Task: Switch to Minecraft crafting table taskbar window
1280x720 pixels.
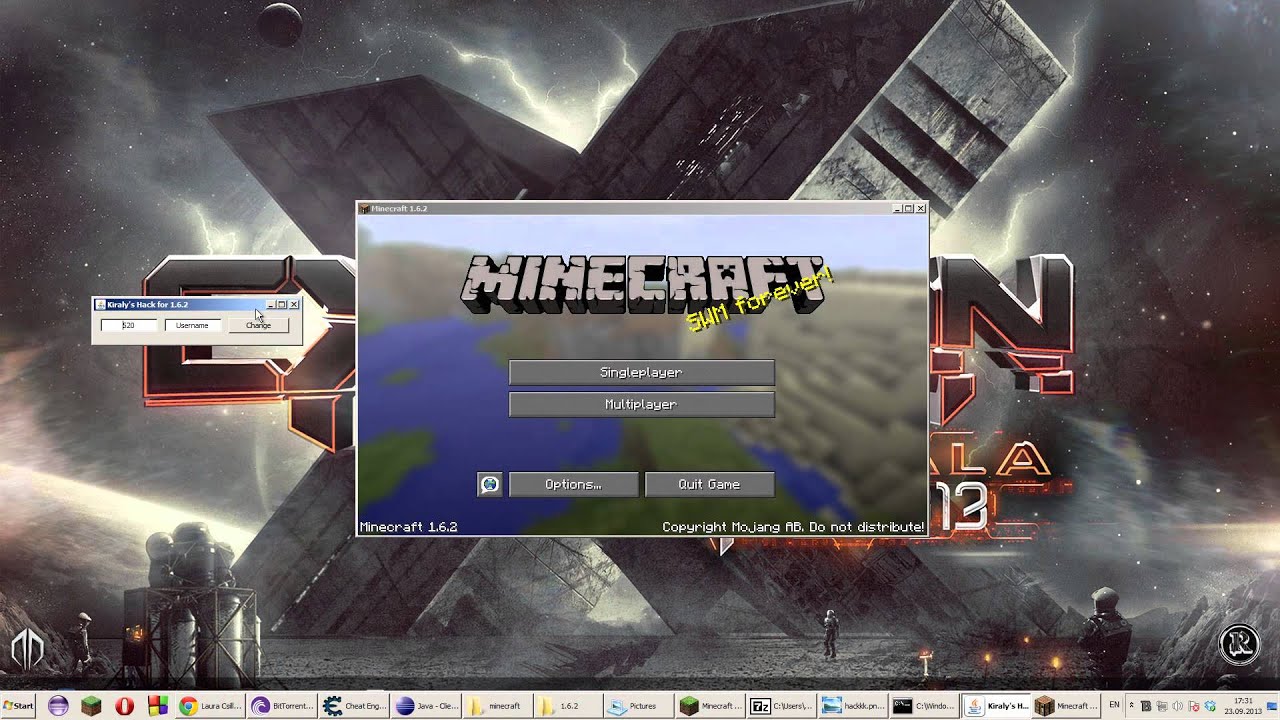Action: (x=1066, y=705)
